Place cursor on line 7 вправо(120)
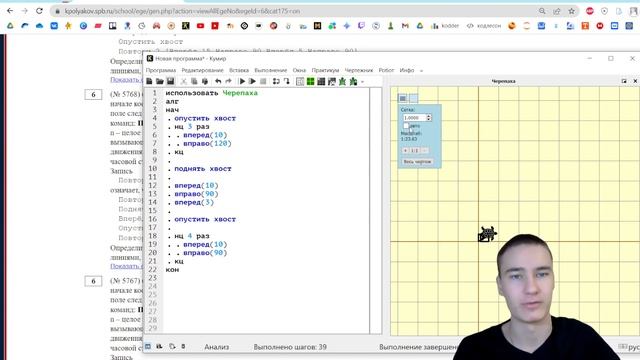 click(x=207, y=144)
